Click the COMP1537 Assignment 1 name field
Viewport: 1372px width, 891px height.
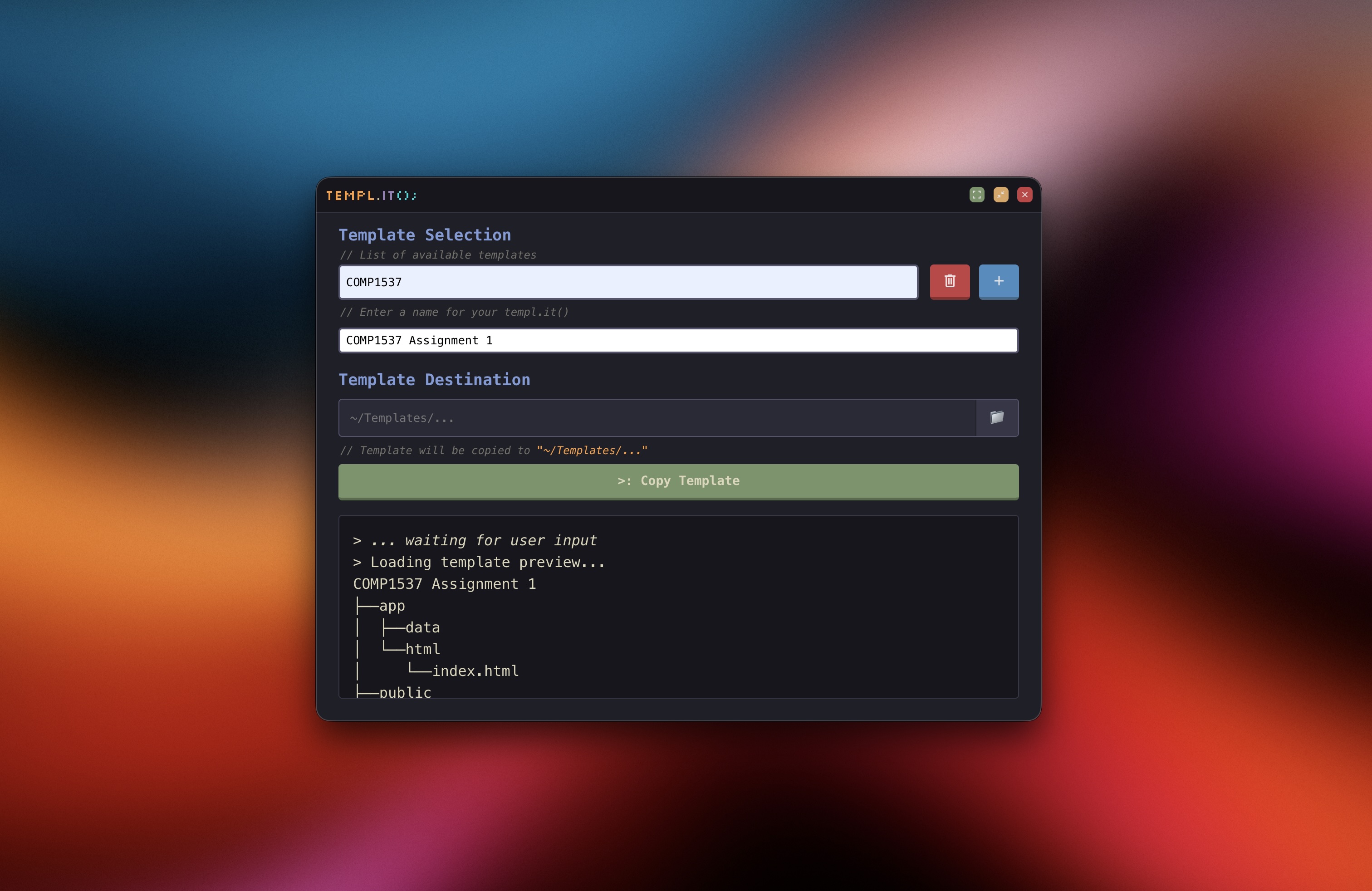[x=678, y=341]
